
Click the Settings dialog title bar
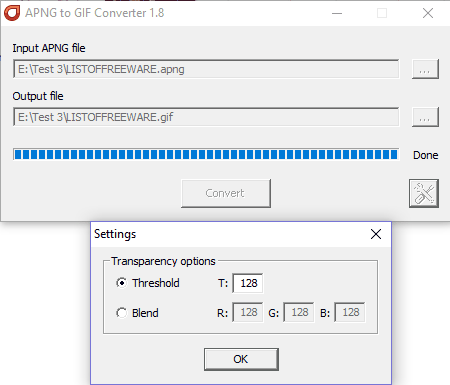click(230, 234)
